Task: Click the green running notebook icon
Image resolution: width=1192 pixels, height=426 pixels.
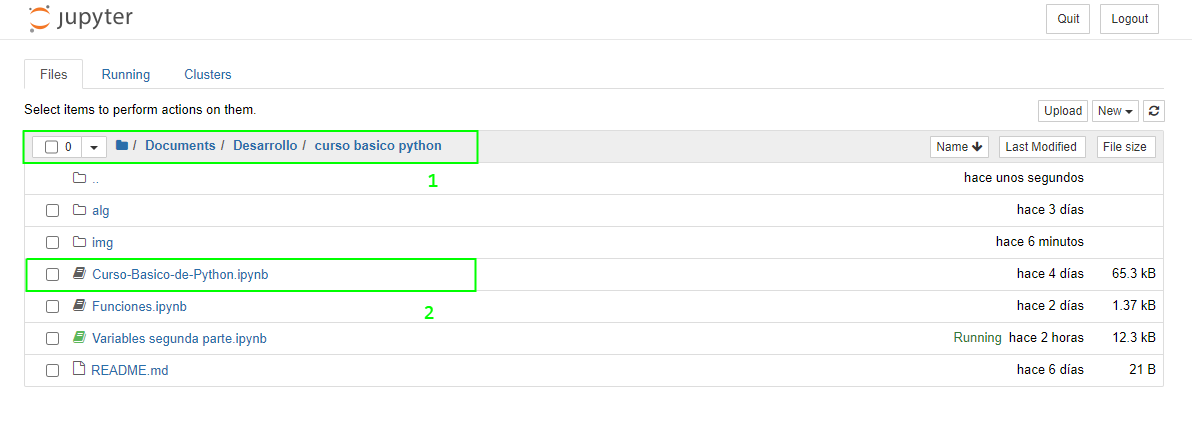Action: point(79,338)
